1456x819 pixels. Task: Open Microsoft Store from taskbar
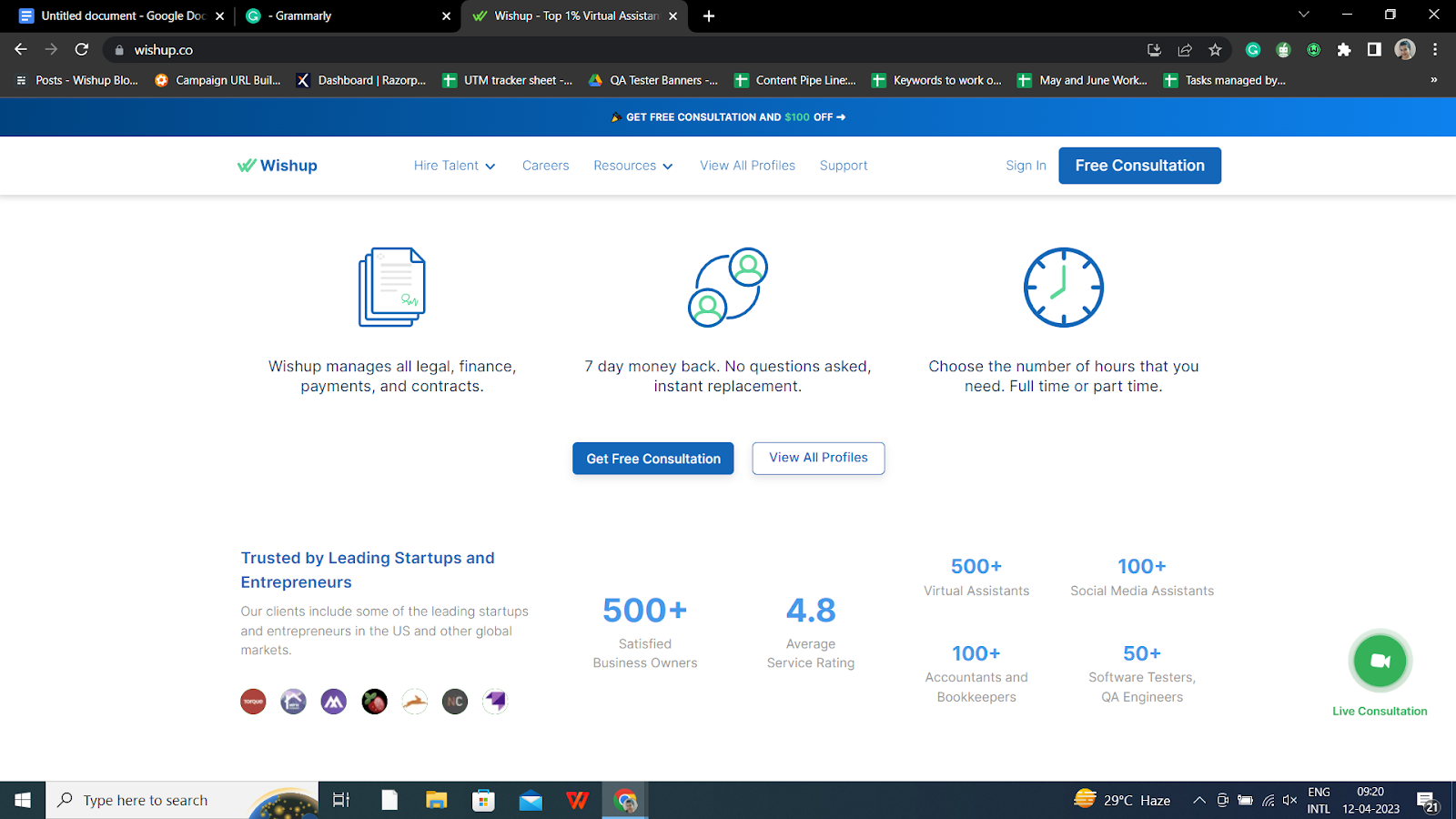pos(483,800)
